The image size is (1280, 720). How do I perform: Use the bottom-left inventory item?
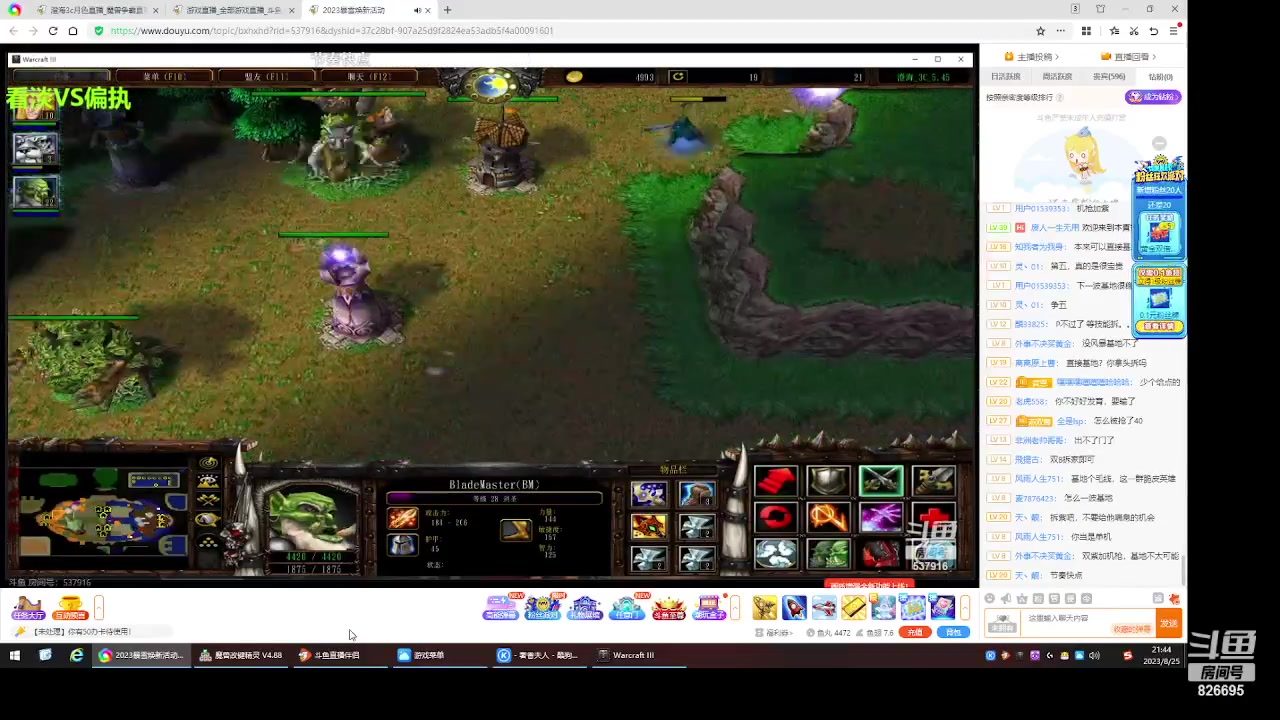click(x=649, y=558)
